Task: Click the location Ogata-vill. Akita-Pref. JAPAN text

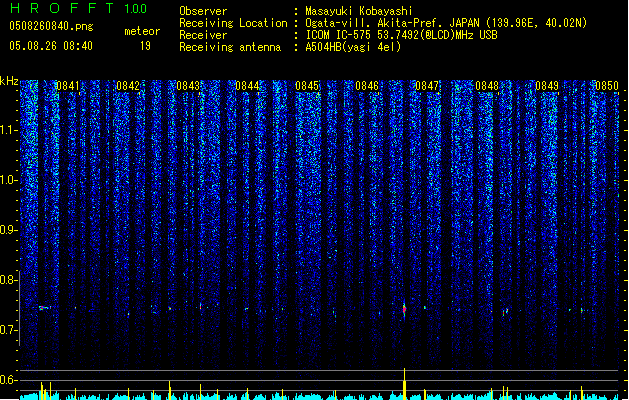Action: (x=392, y=23)
